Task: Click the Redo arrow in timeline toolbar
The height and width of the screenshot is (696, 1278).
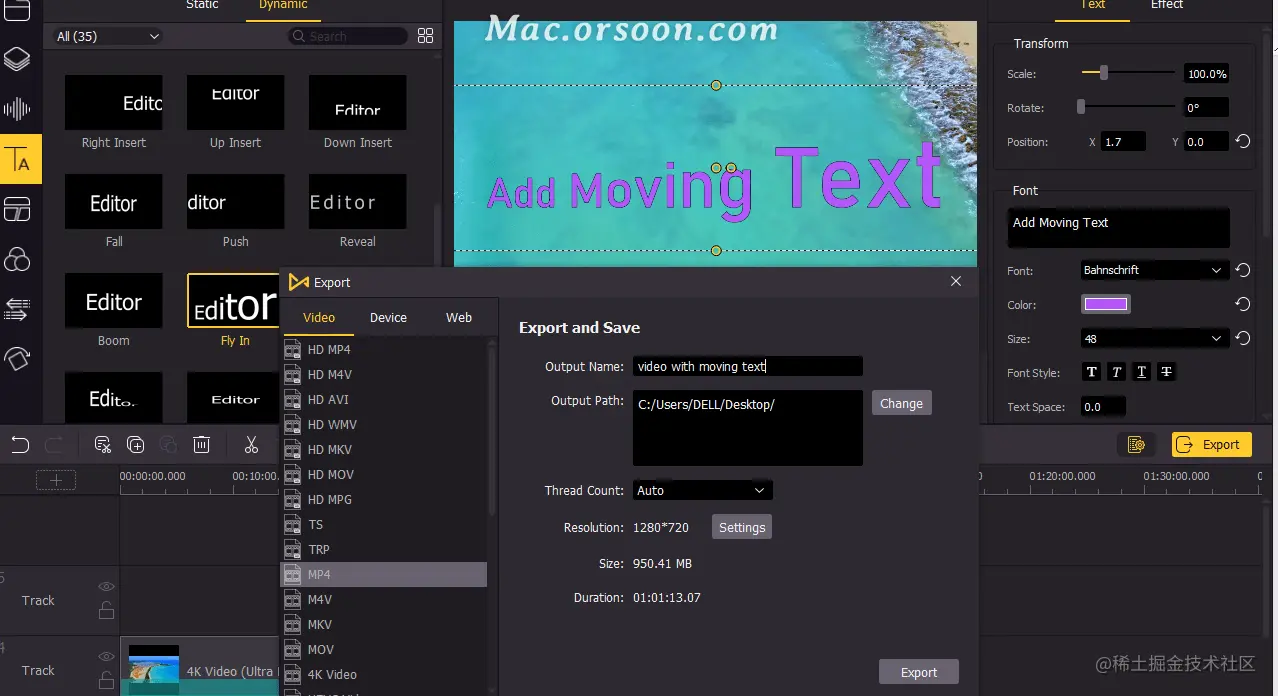Action: pyautogui.click(x=54, y=445)
